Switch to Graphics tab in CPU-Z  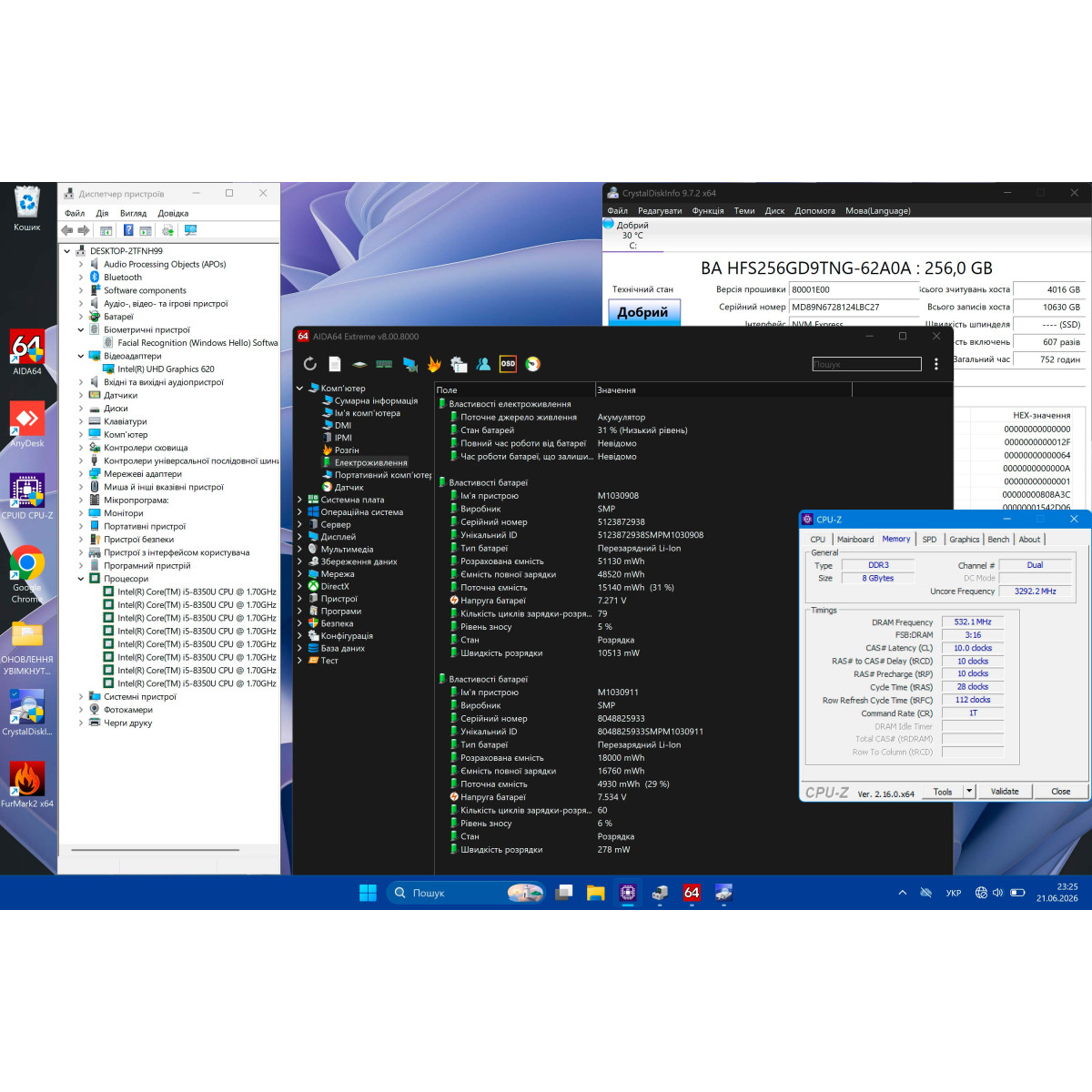tap(965, 540)
